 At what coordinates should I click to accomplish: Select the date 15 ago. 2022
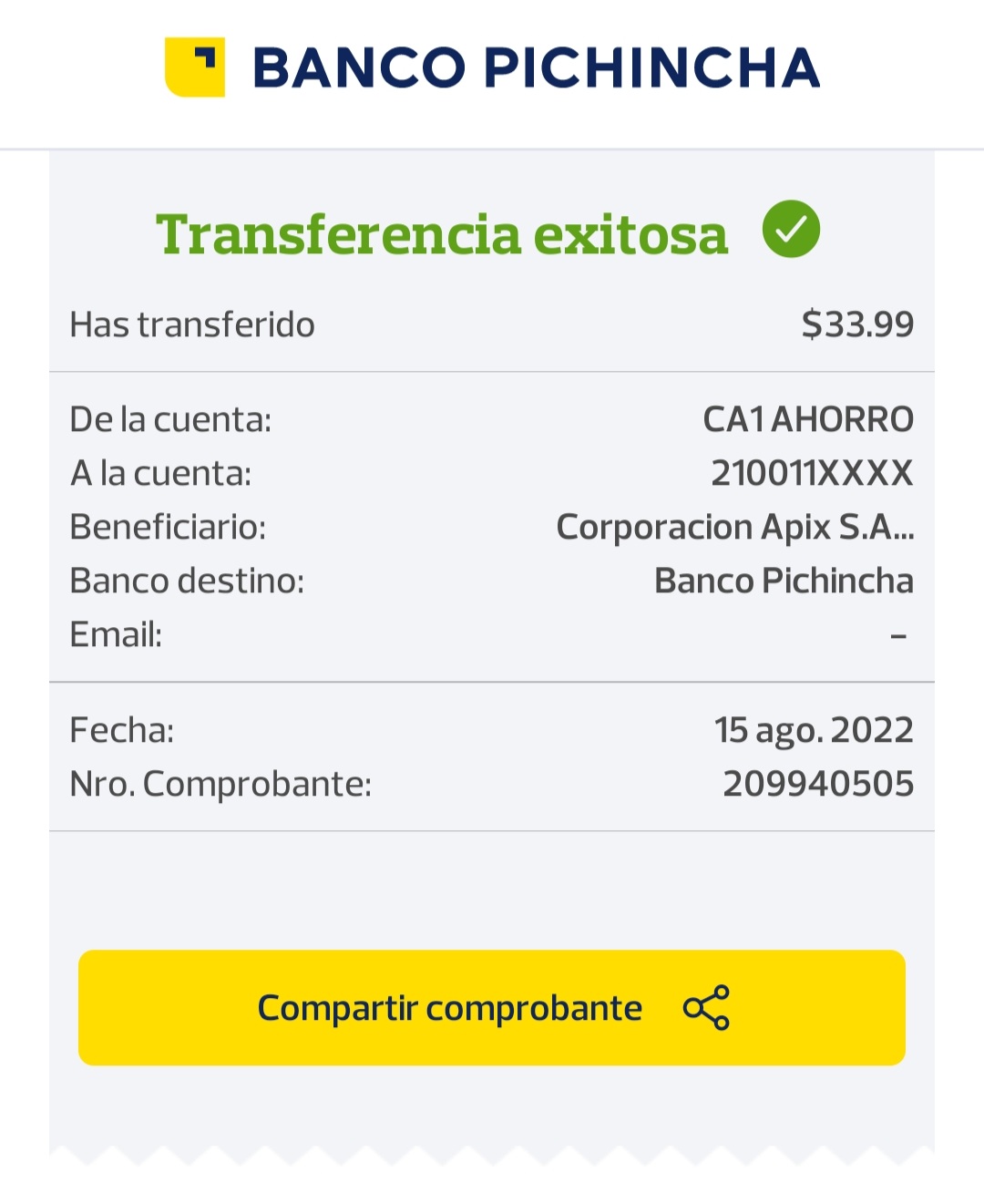(813, 730)
